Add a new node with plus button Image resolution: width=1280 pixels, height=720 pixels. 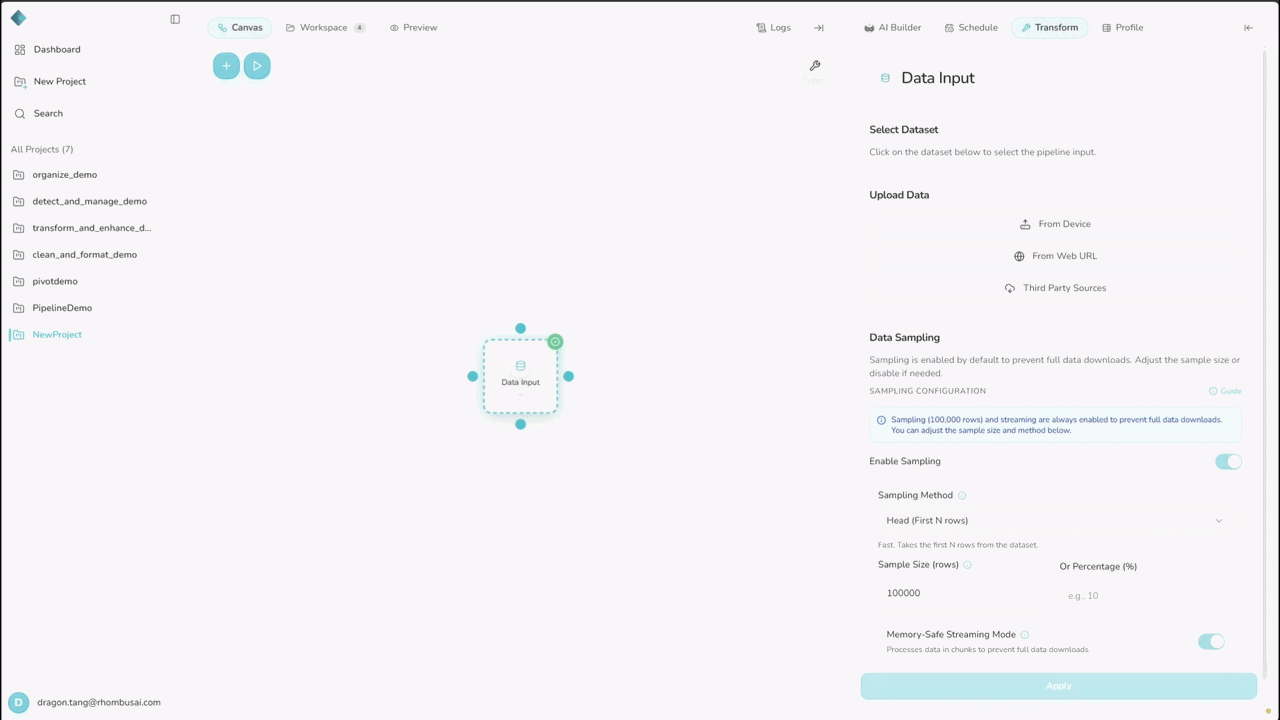tap(226, 66)
